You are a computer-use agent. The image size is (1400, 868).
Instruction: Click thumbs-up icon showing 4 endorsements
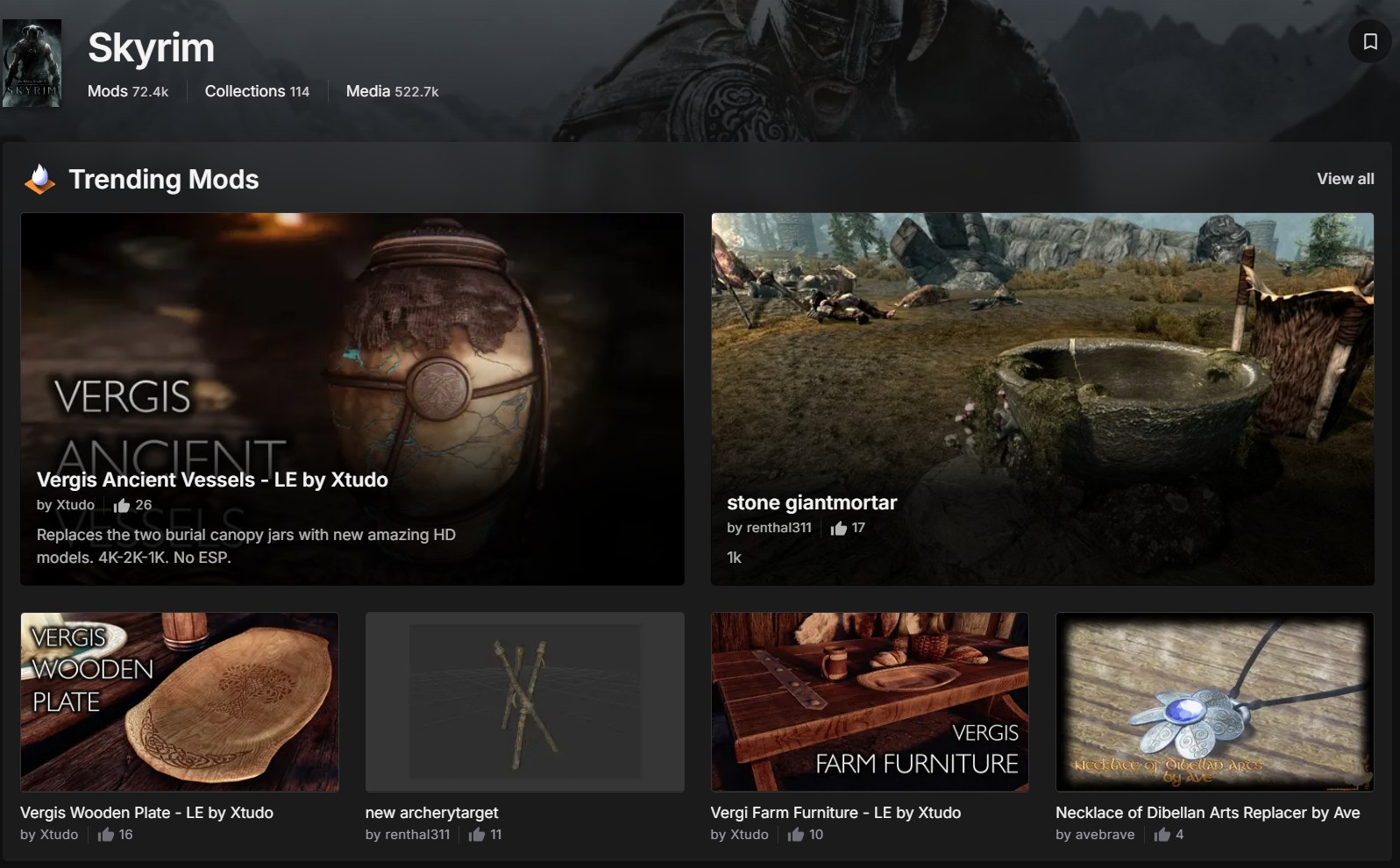[x=1162, y=835]
